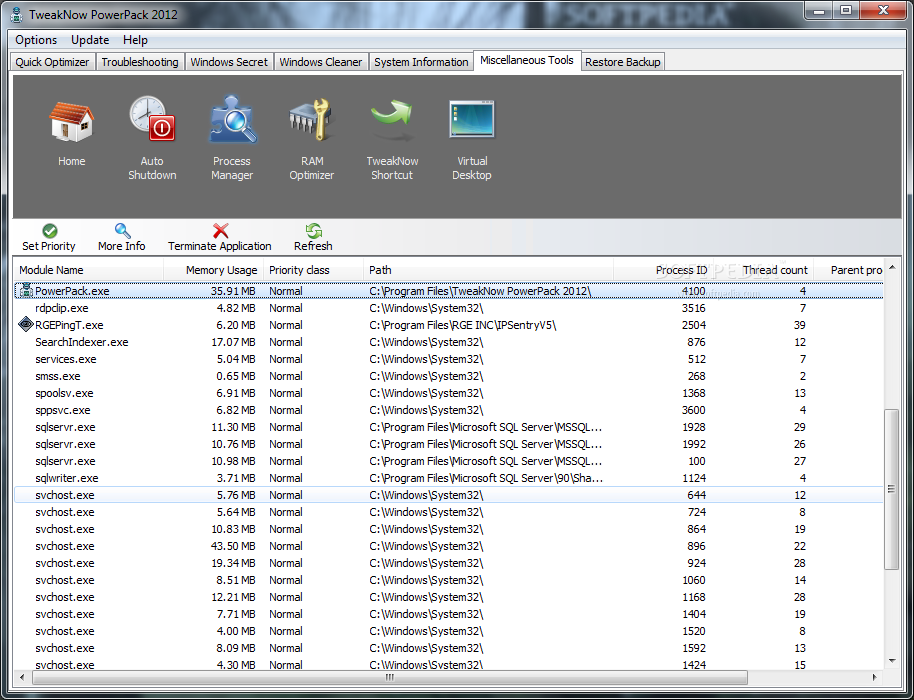Launch Auto Shutdown tool
Viewport: 914px width, 700px height.
pos(152,119)
